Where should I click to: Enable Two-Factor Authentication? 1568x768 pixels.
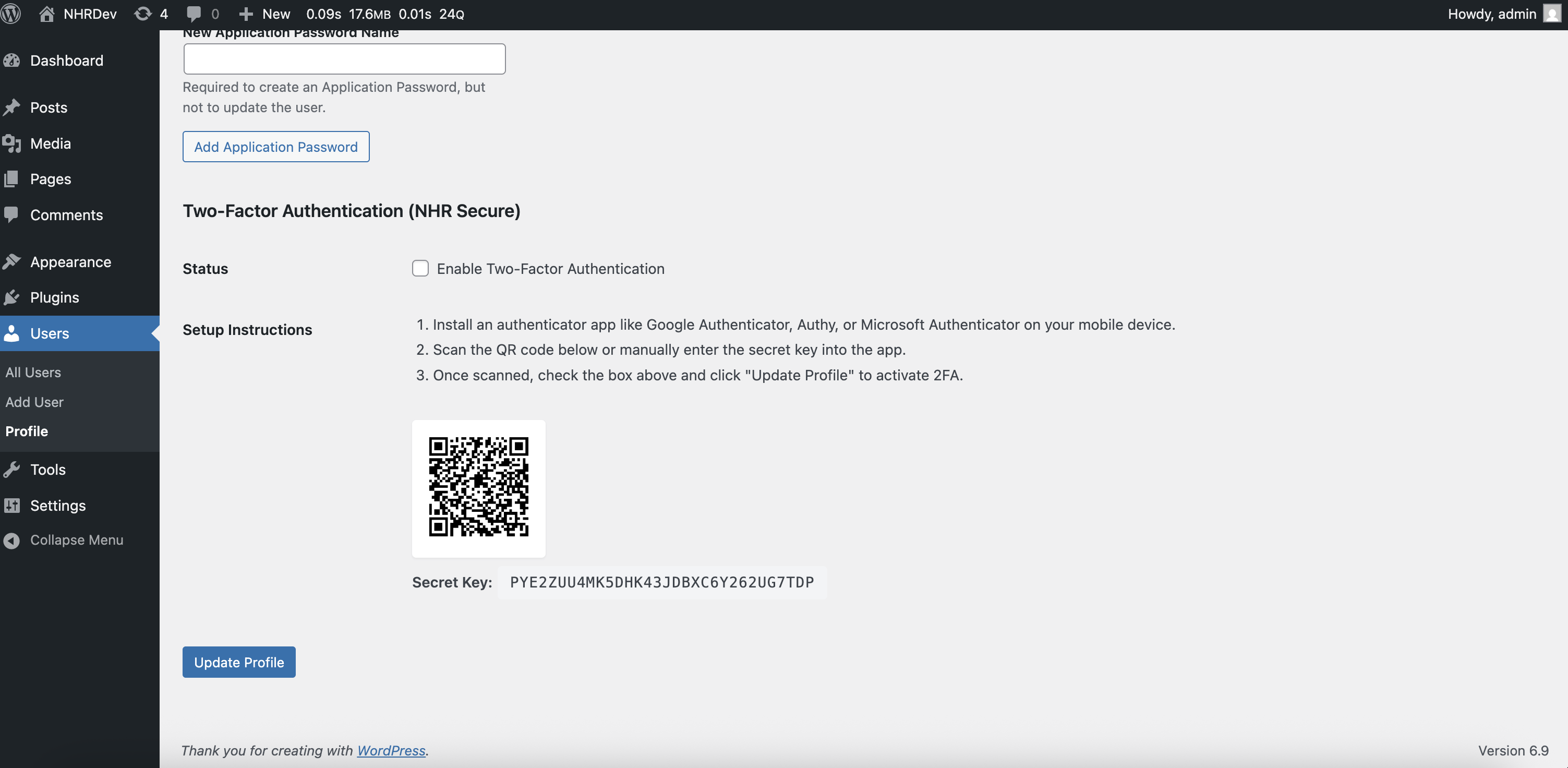coord(420,268)
